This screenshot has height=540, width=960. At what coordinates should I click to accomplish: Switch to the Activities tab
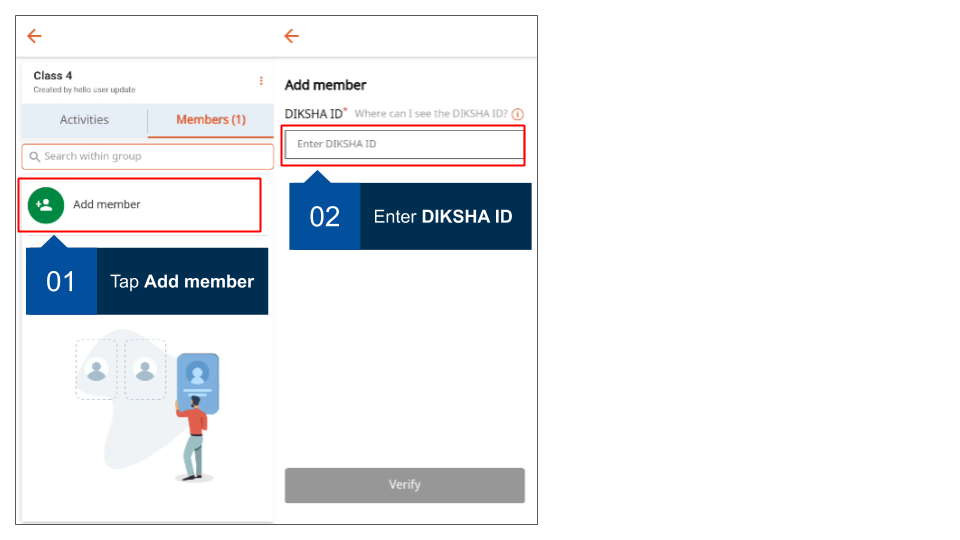(84, 120)
